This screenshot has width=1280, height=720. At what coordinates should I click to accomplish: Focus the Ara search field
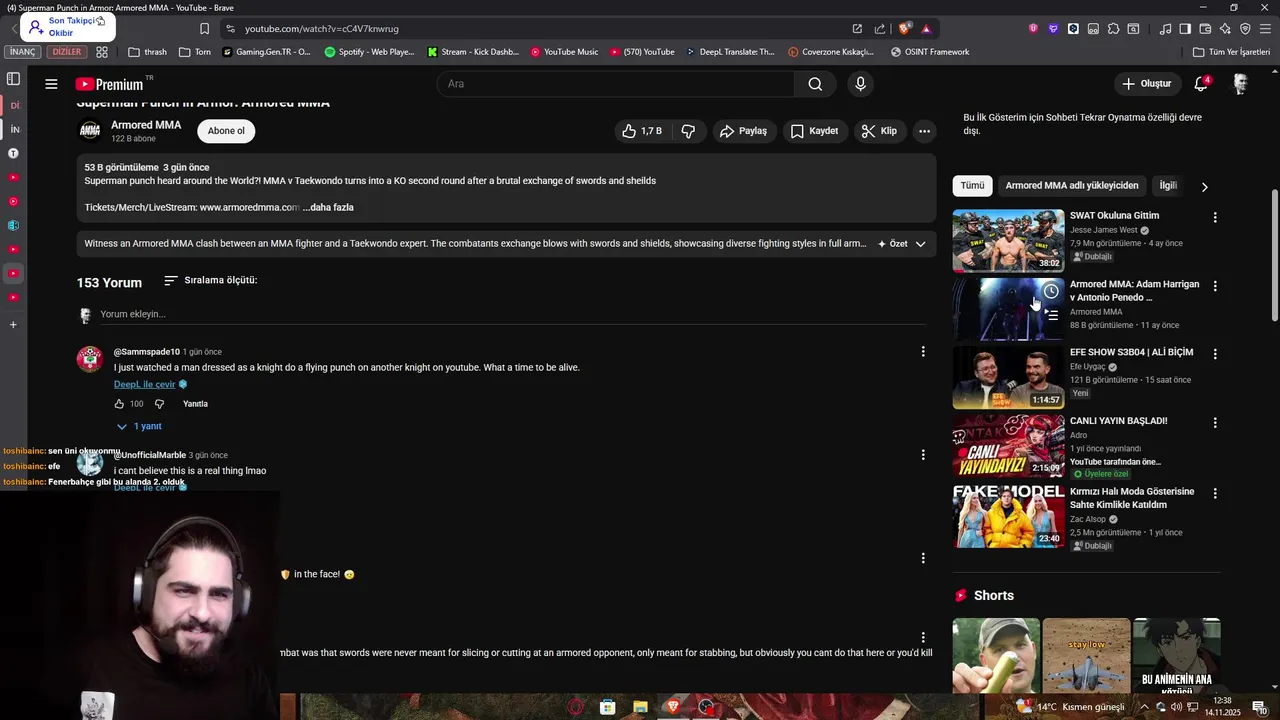click(x=616, y=84)
